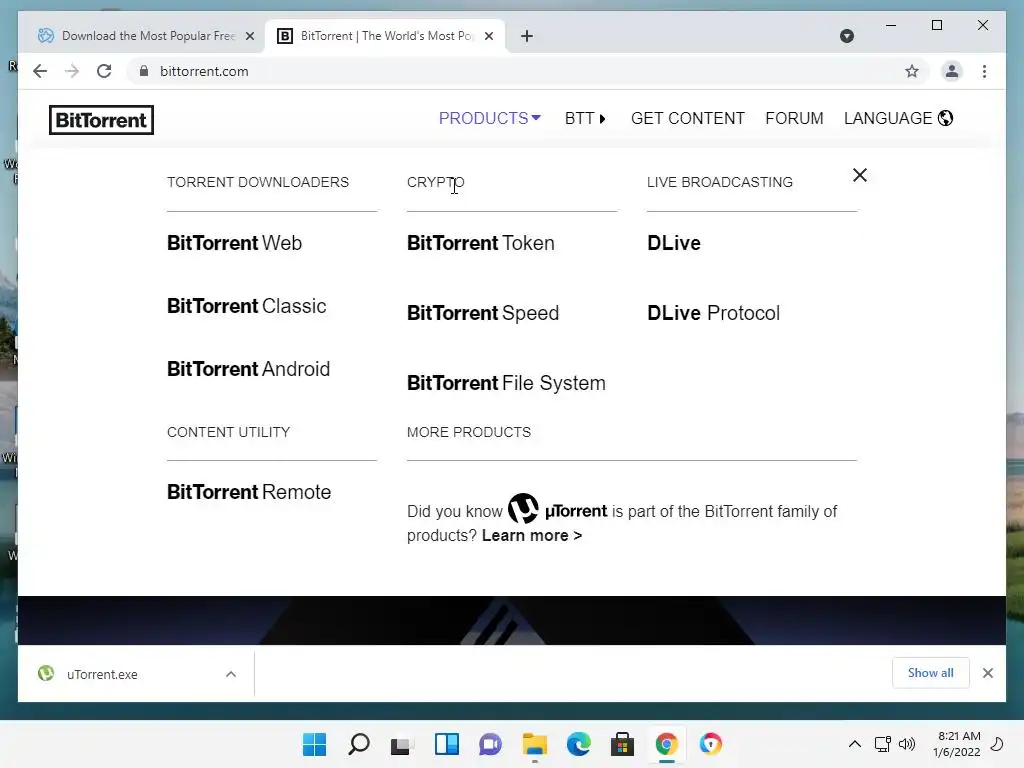Open tab search dropdown circle

click(846, 36)
